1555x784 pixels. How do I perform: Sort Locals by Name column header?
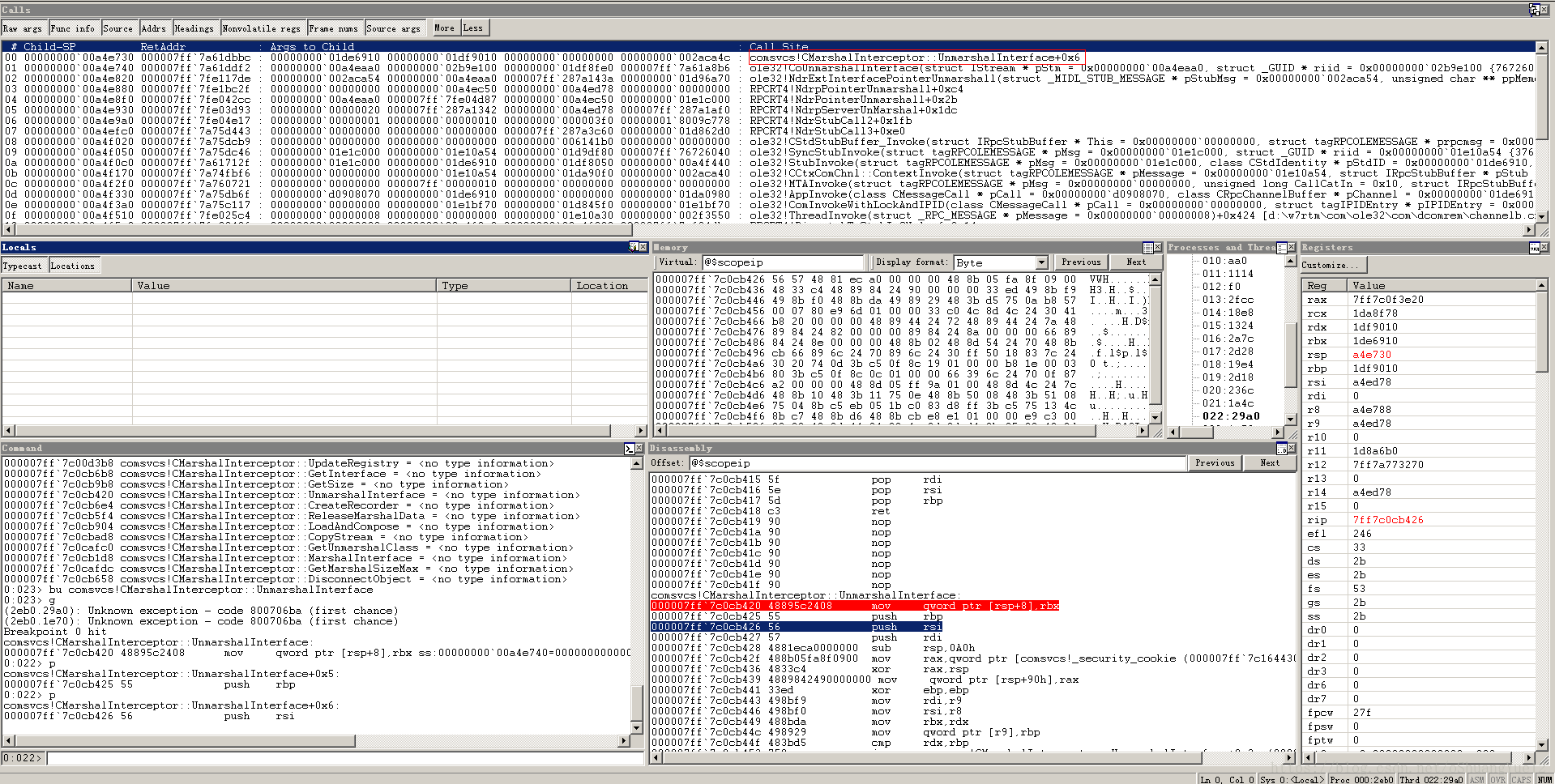(66, 285)
